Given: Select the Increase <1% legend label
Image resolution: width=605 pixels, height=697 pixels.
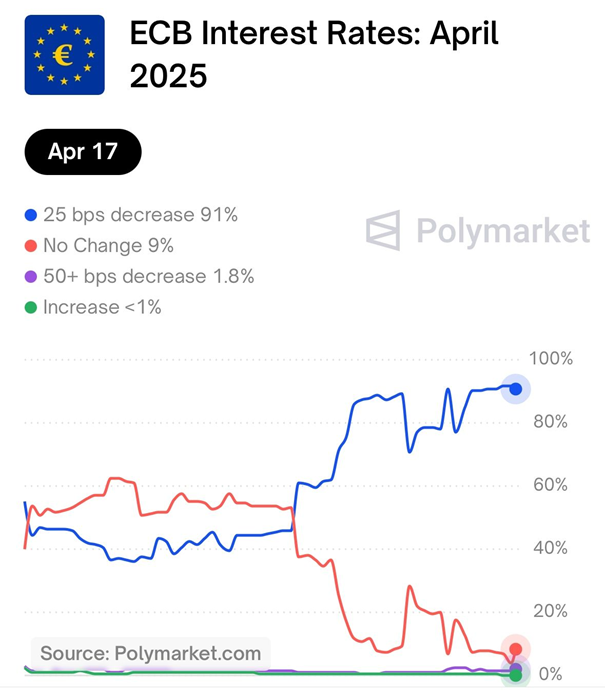Looking at the screenshot, I should 102,307.
